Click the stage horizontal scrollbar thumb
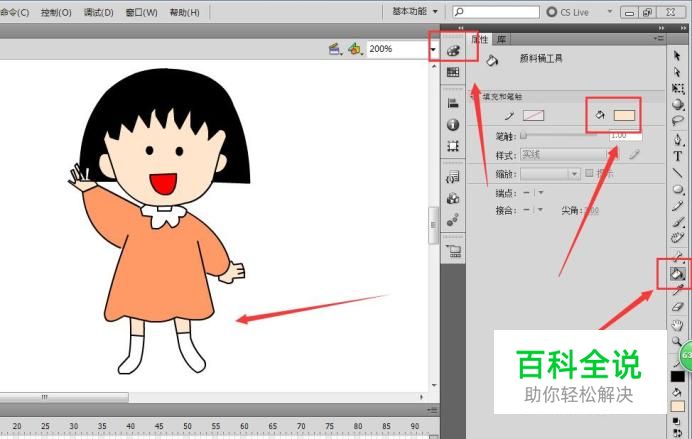 tap(64, 397)
